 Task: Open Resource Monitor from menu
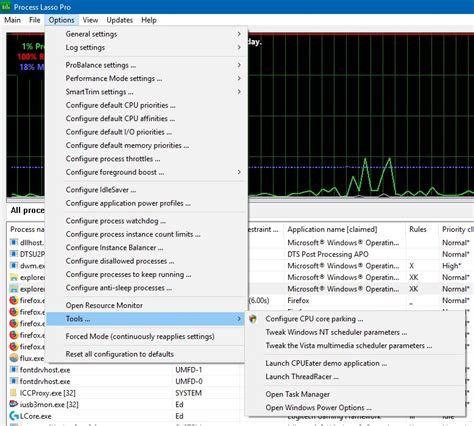(146, 305)
